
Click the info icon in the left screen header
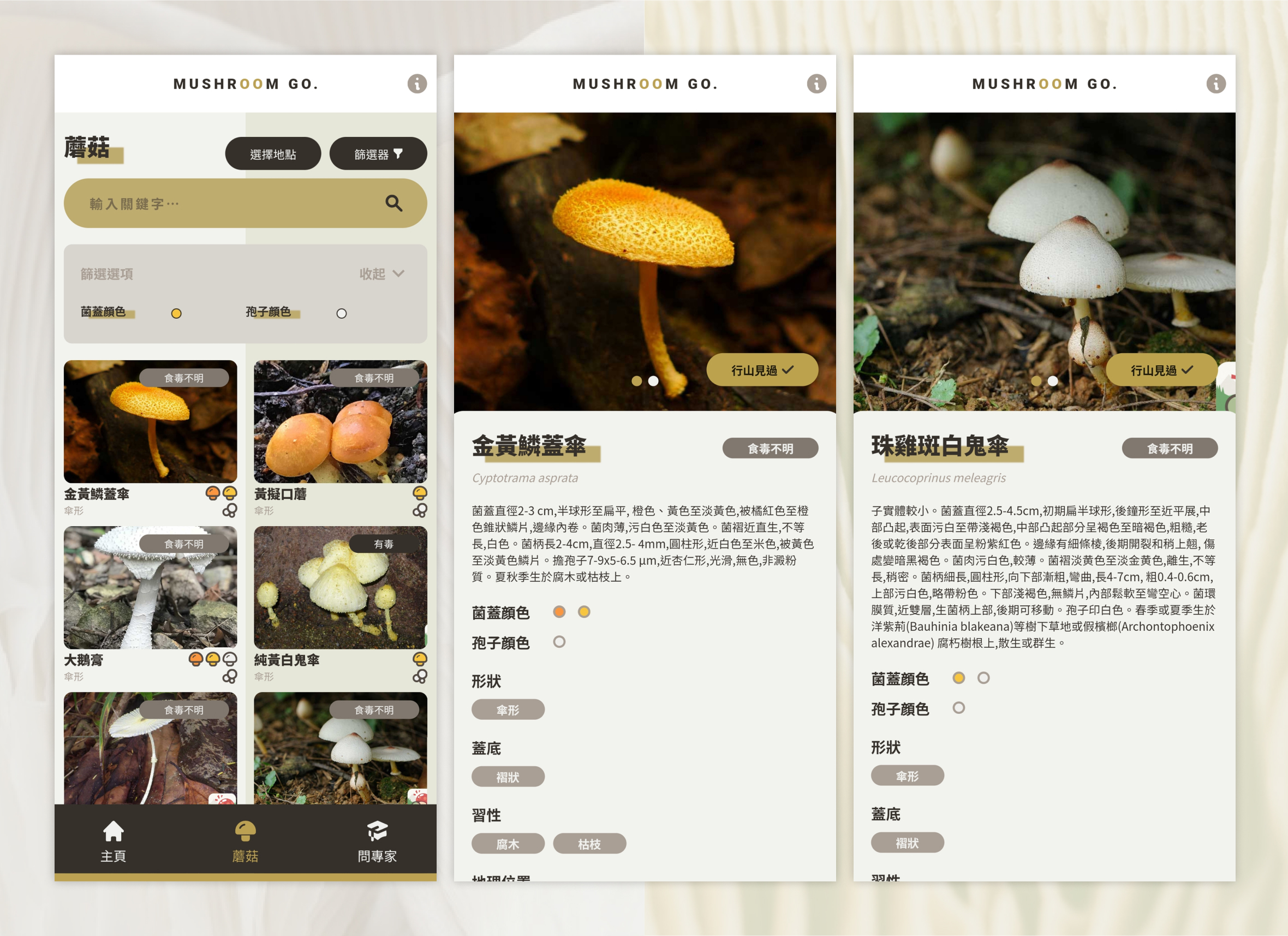click(x=417, y=84)
